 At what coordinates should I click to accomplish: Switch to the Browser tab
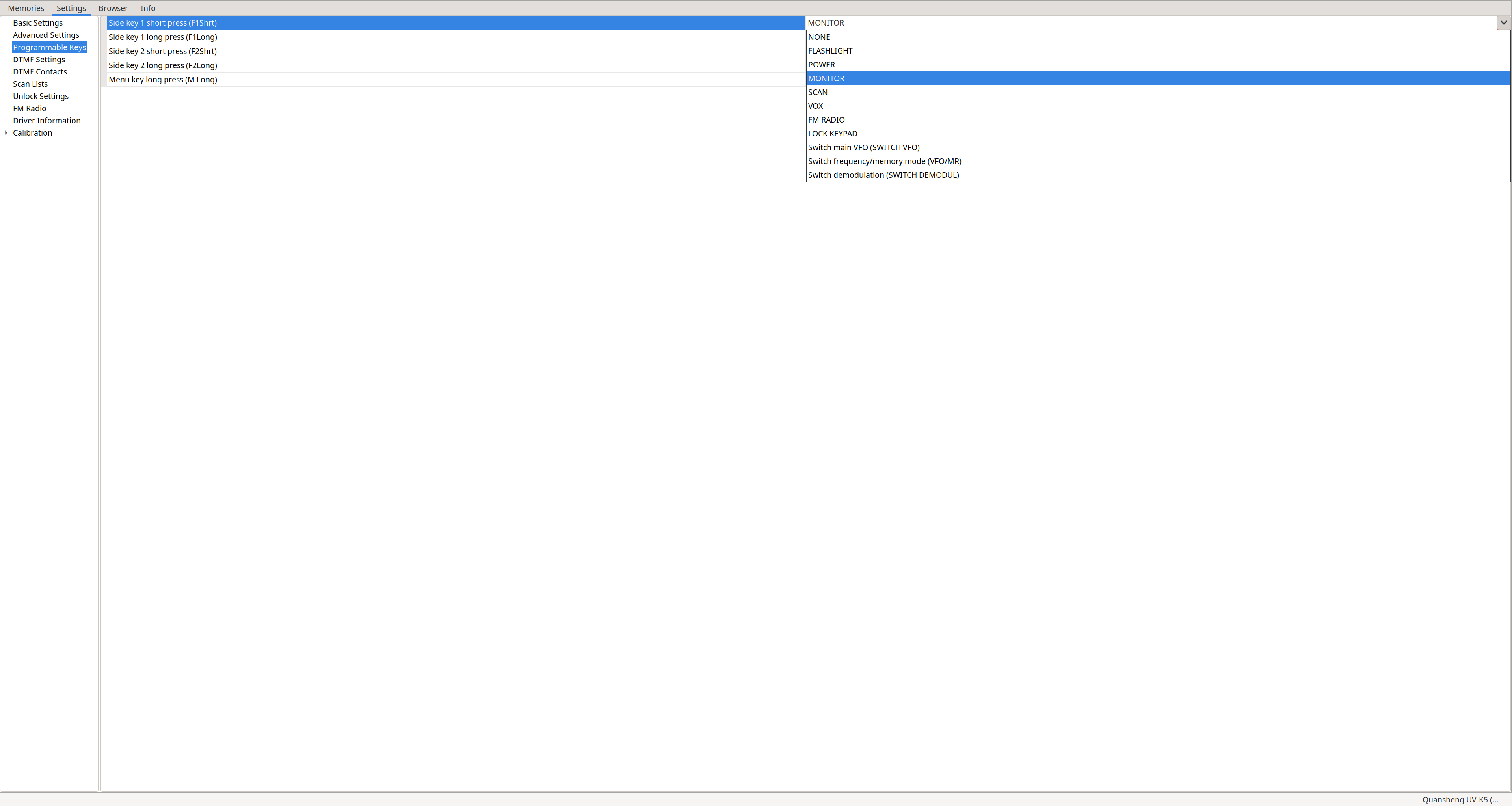(x=113, y=8)
